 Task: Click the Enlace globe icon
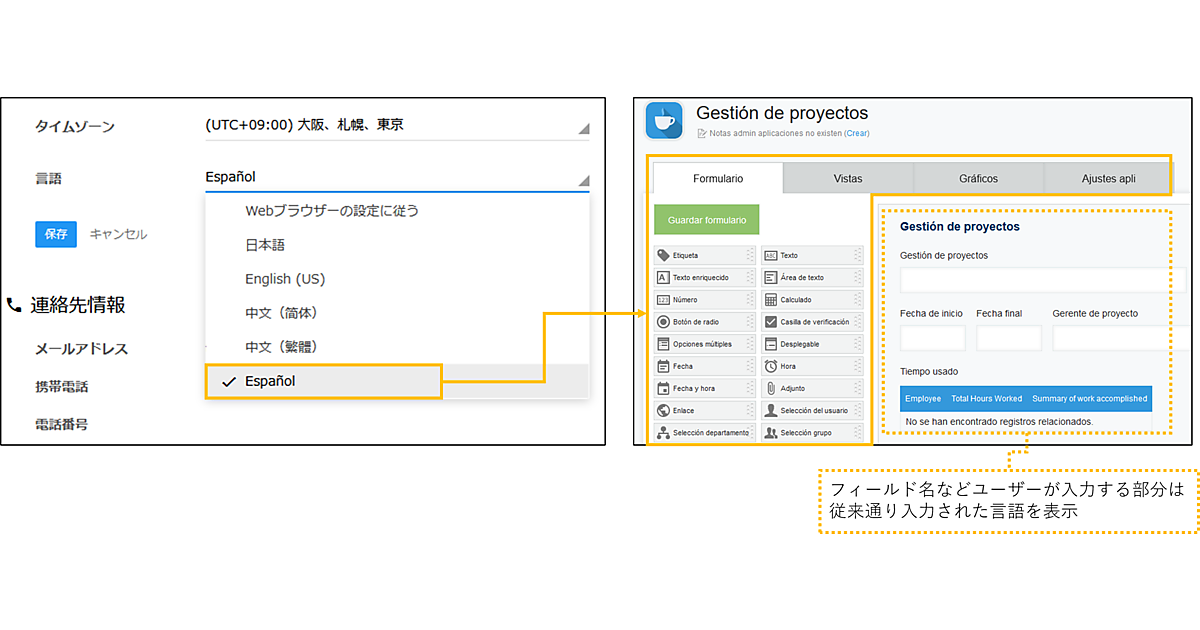point(664,410)
